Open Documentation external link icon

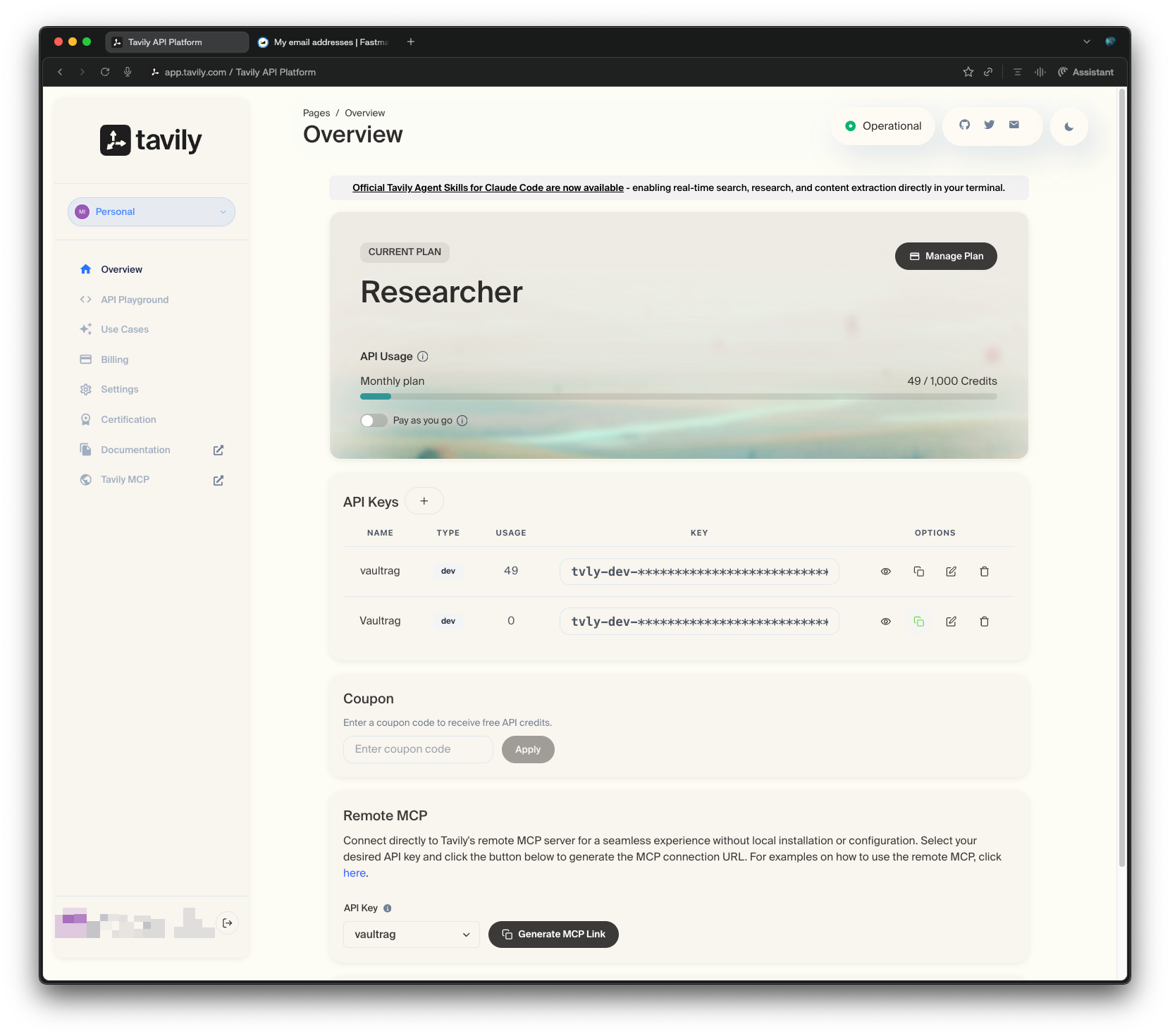point(218,450)
